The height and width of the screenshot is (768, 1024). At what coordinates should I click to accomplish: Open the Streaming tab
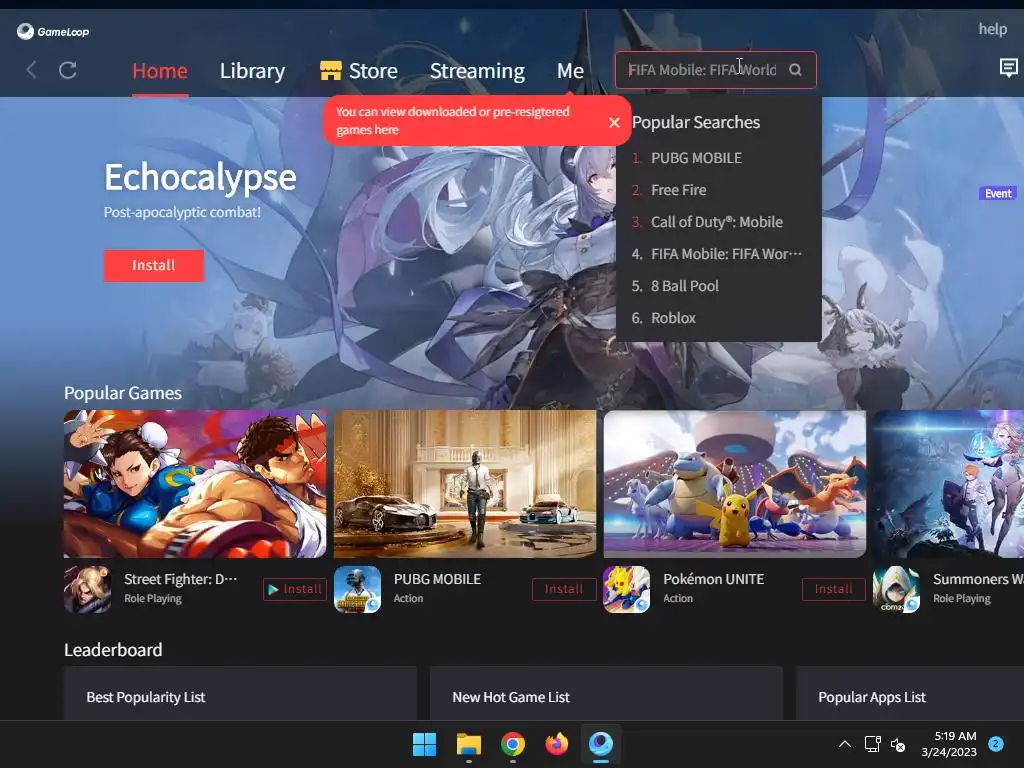pos(477,71)
